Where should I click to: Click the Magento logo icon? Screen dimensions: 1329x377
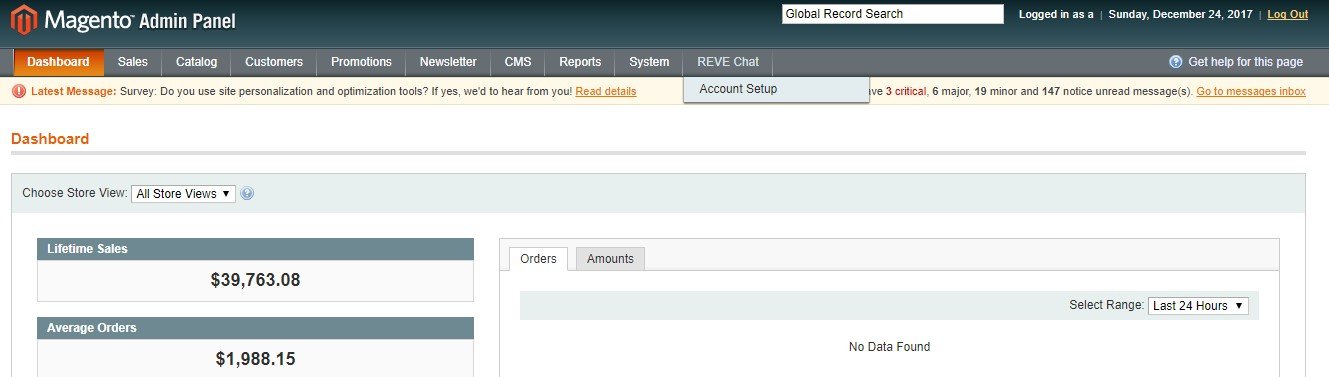[x=23, y=20]
